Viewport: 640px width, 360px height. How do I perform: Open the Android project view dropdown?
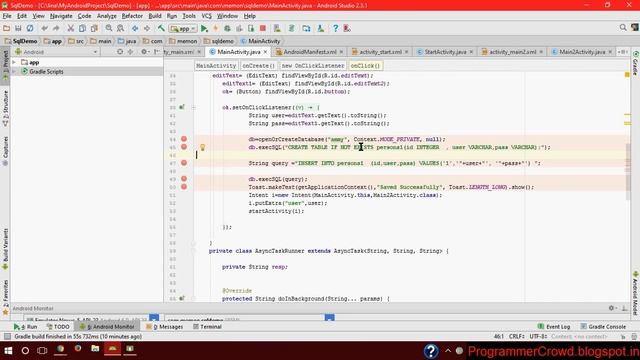tap(56, 52)
